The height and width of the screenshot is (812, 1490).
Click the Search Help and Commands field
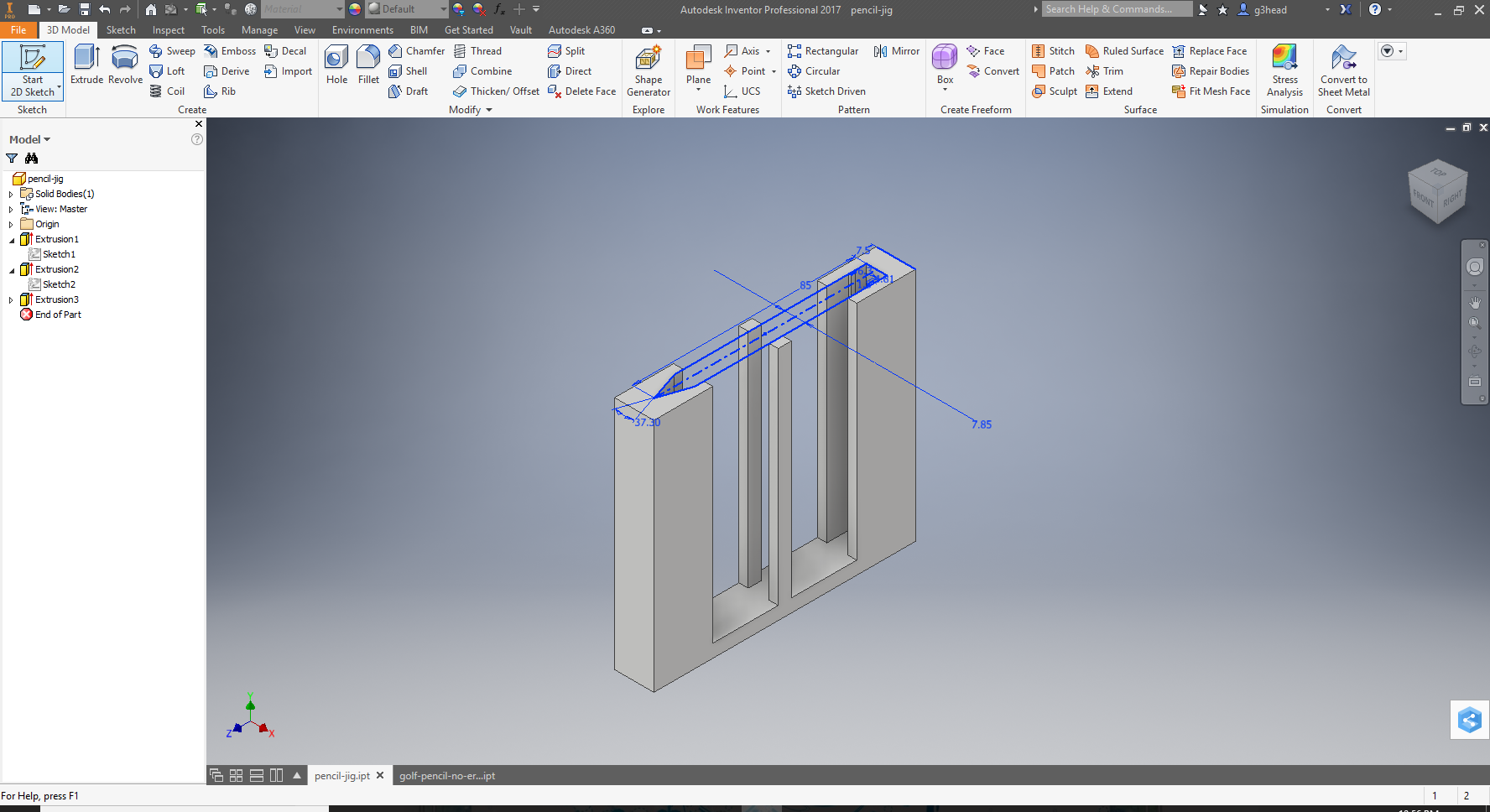pos(1116,9)
